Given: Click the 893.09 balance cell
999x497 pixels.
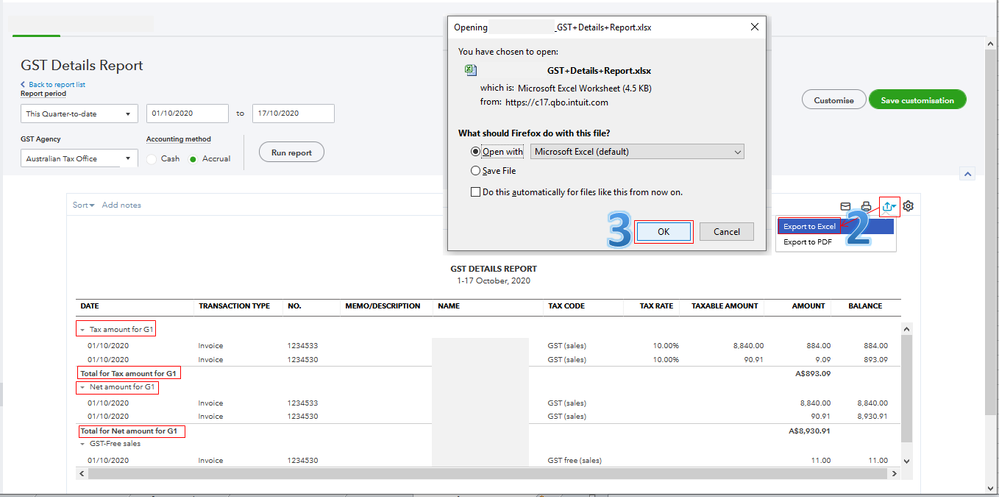Looking at the screenshot, I should pyautogui.click(x=875, y=359).
